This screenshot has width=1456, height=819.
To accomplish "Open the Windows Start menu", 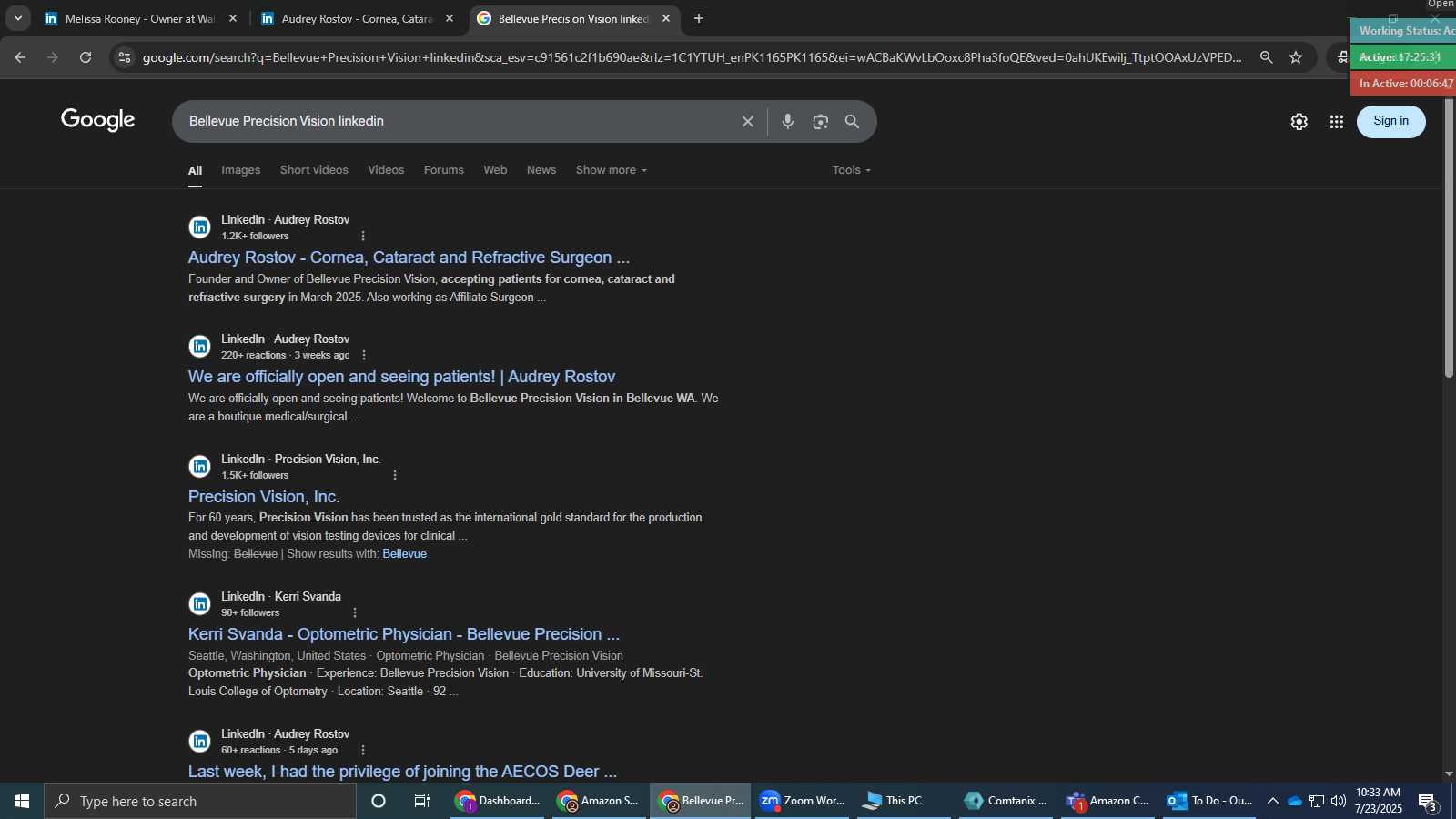I will [x=22, y=801].
